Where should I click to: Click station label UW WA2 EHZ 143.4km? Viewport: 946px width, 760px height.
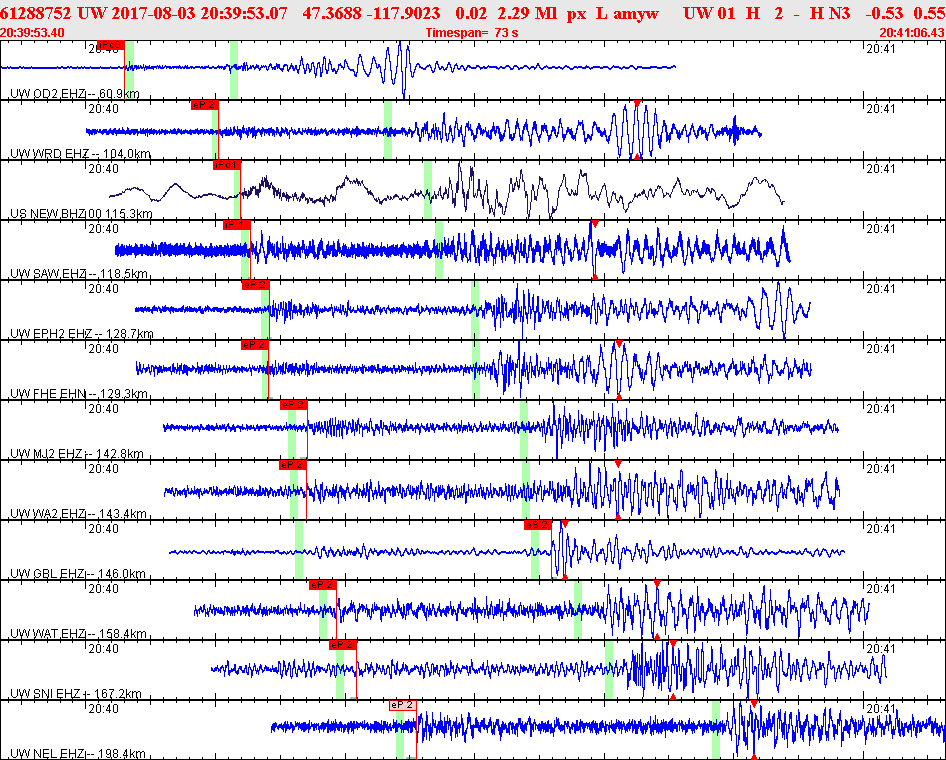(78, 514)
